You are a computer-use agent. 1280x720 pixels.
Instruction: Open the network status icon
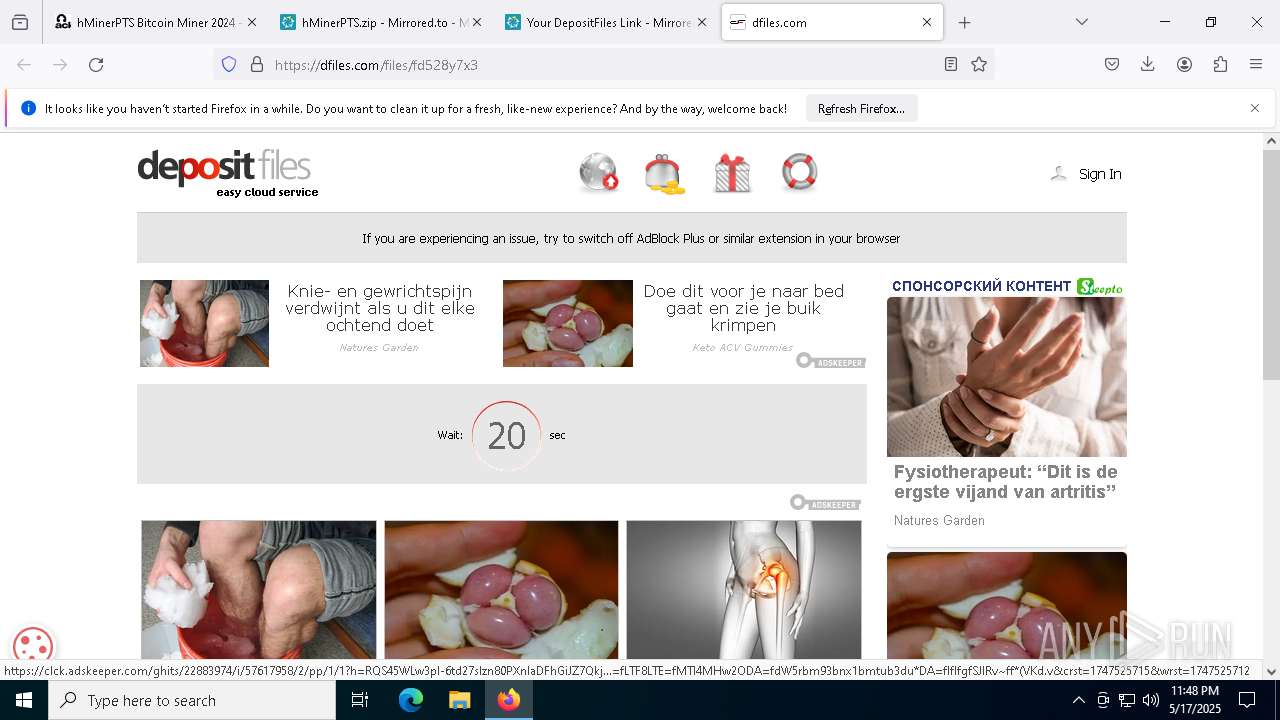pos(1127,700)
